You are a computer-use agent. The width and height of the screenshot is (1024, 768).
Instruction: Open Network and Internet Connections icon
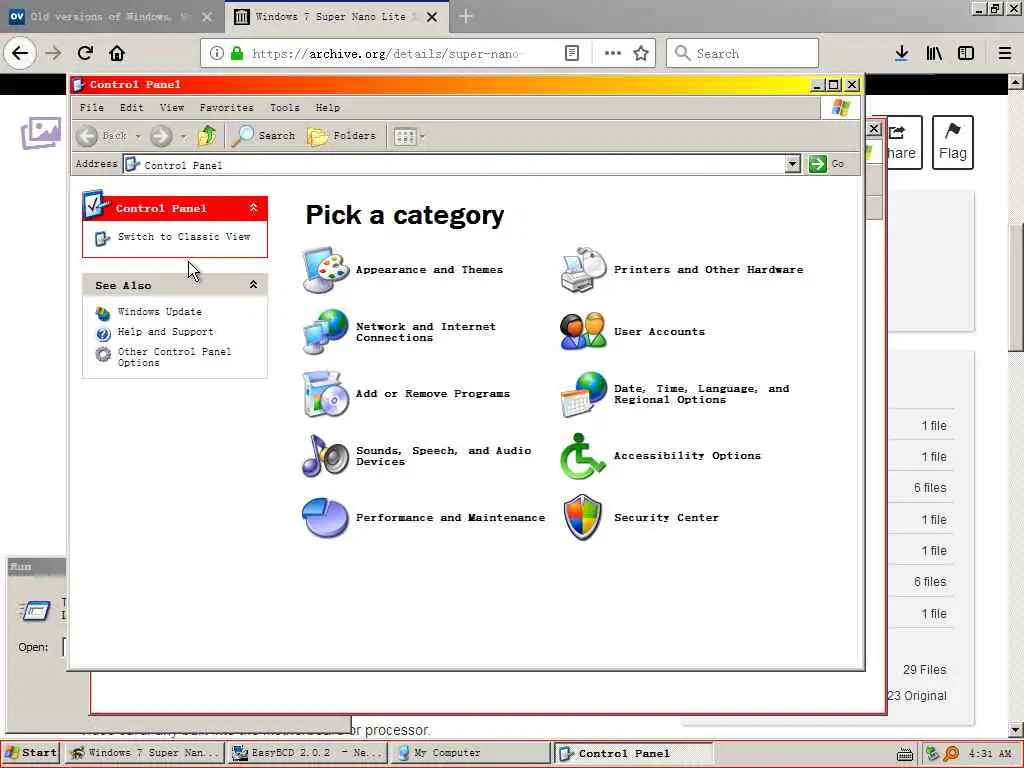pos(326,332)
